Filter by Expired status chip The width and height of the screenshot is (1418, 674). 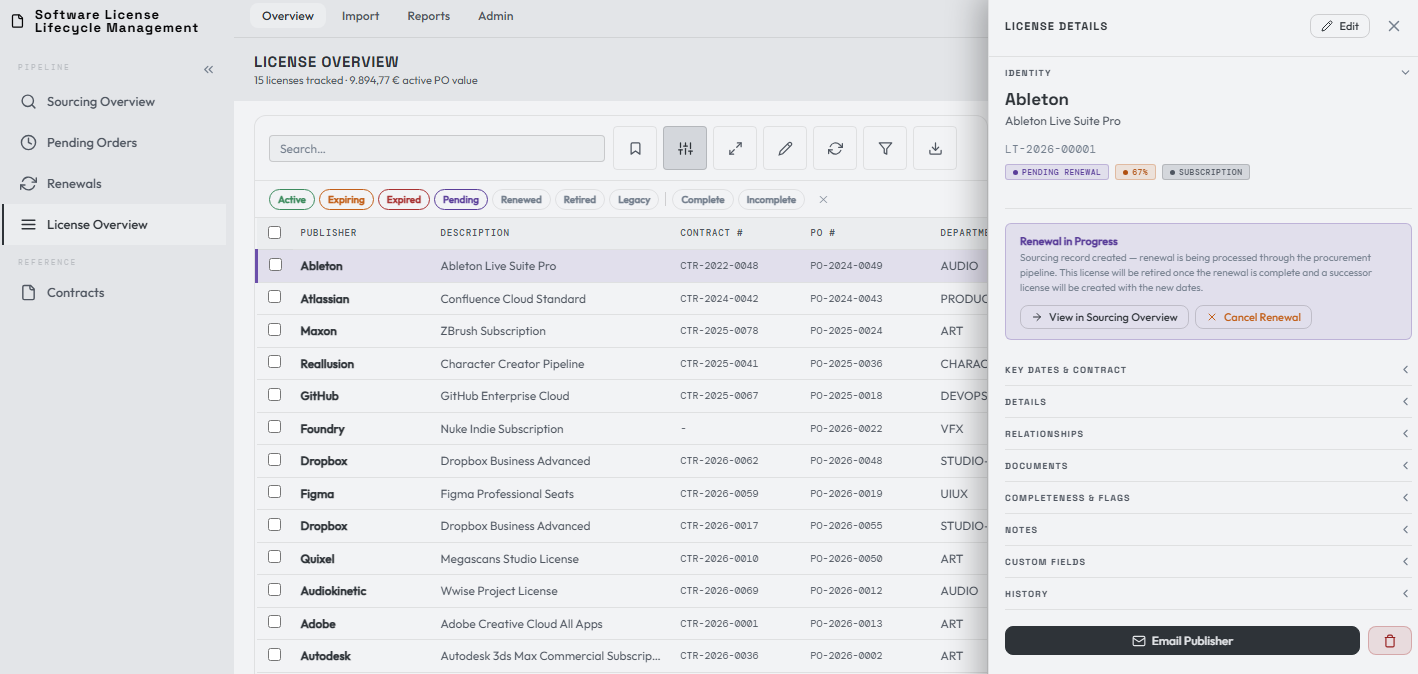point(404,200)
